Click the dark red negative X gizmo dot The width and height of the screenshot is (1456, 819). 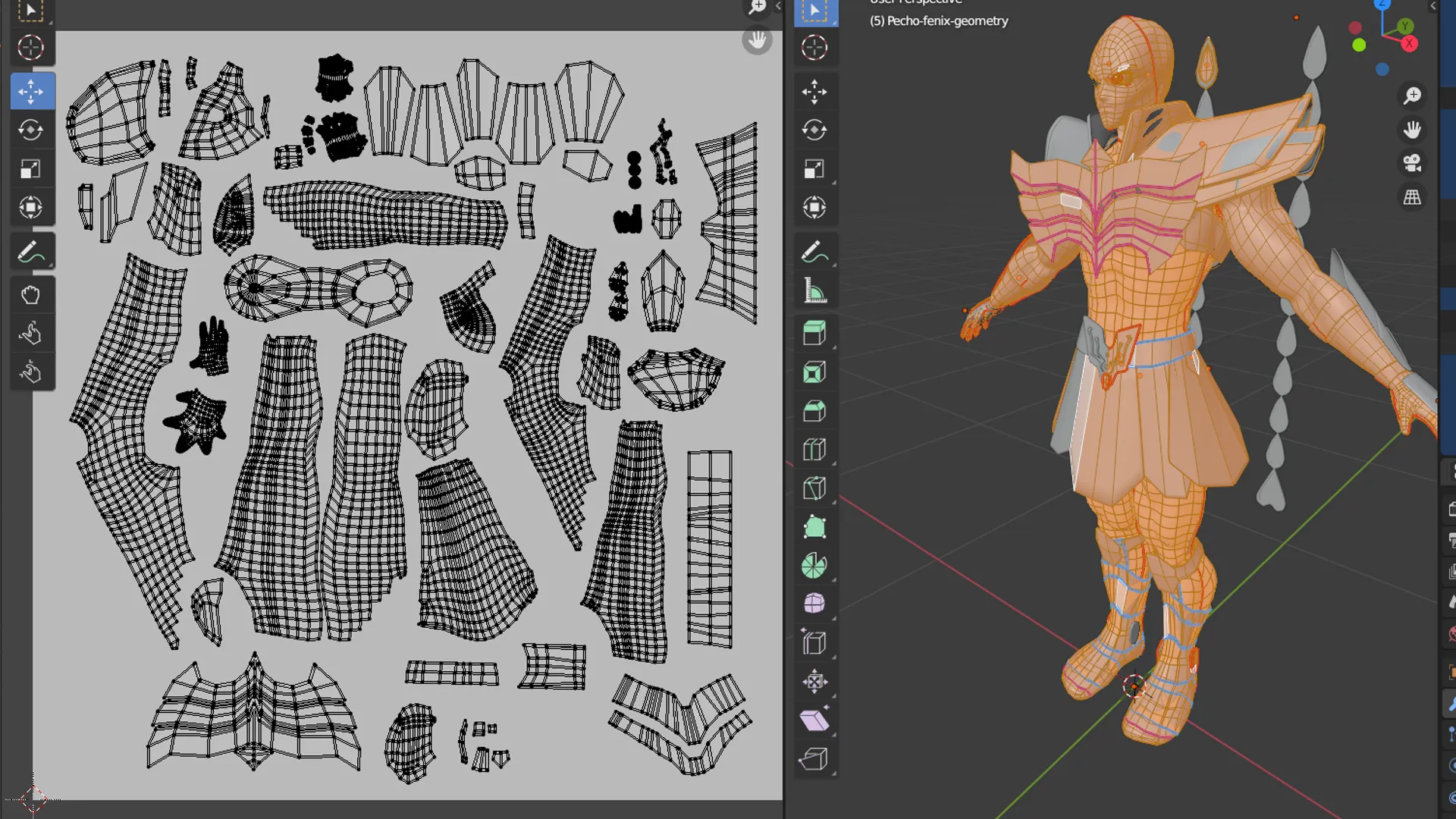coord(1355,28)
